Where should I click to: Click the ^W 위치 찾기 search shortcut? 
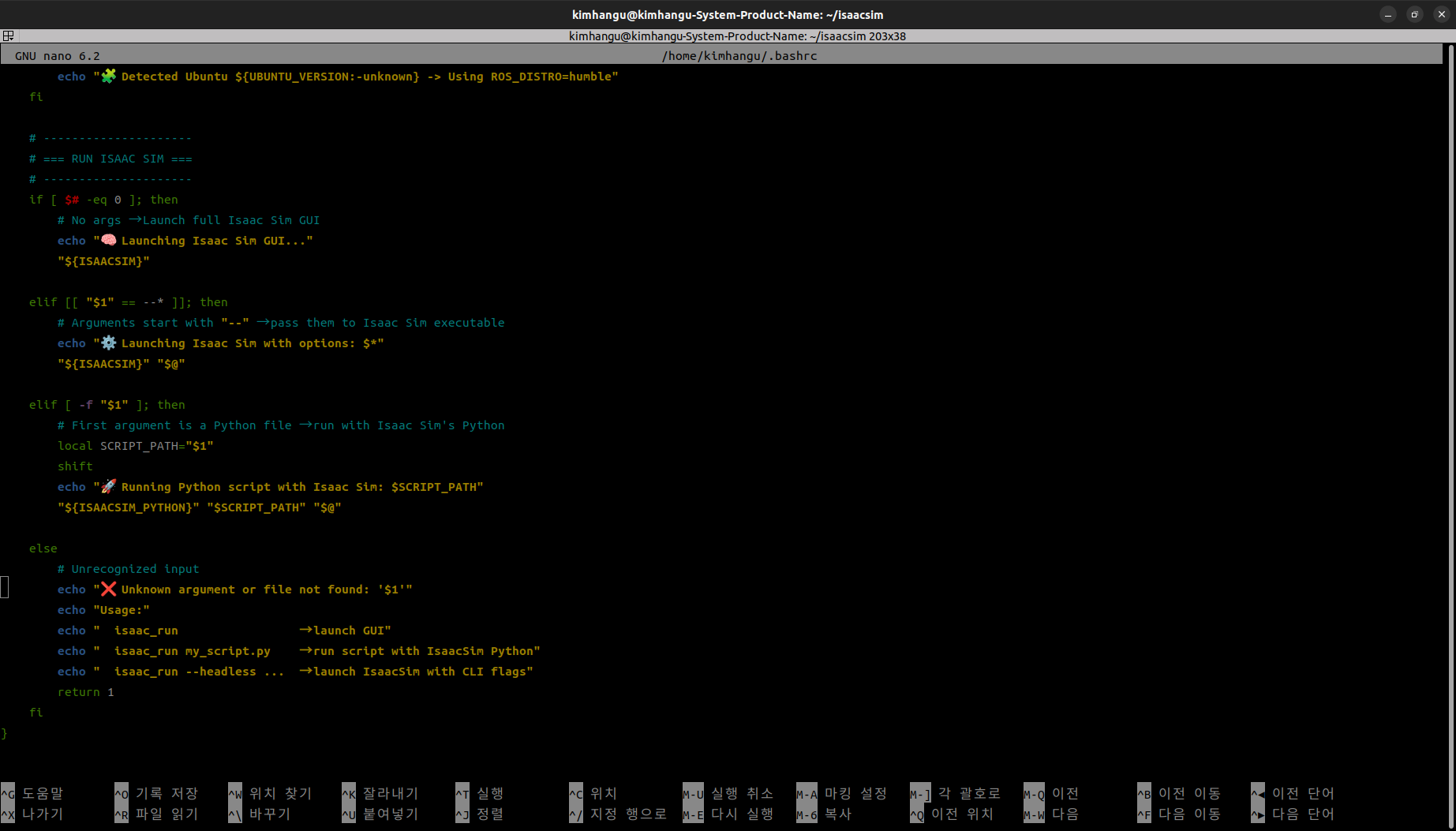[x=270, y=793]
